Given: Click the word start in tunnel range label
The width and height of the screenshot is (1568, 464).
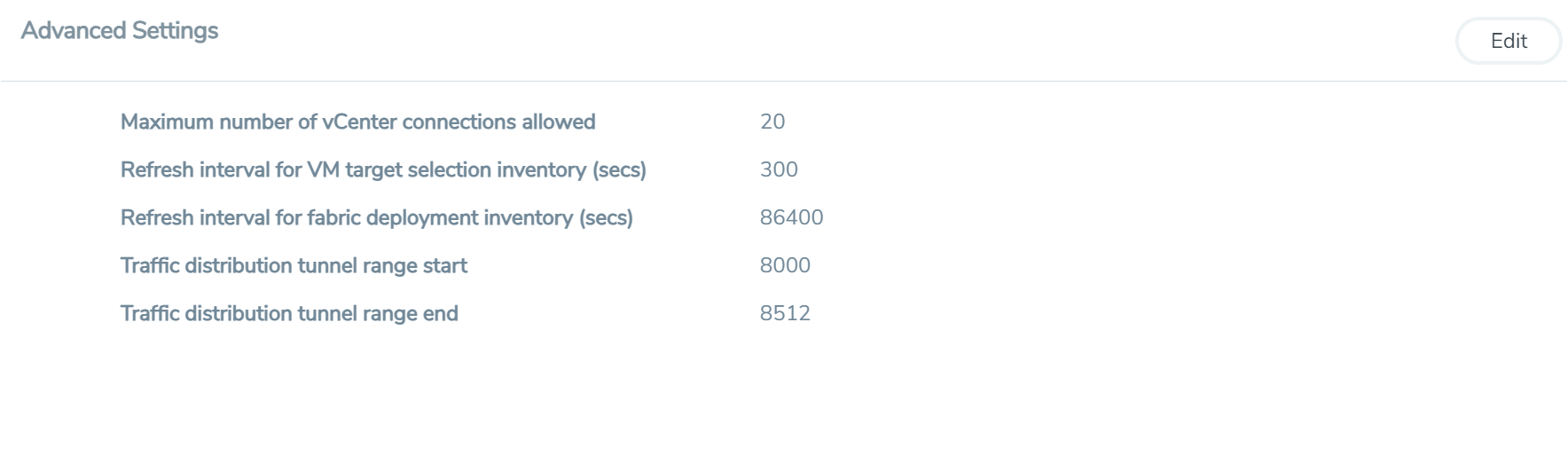Looking at the screenshot, I should click(x=445, y=265).
